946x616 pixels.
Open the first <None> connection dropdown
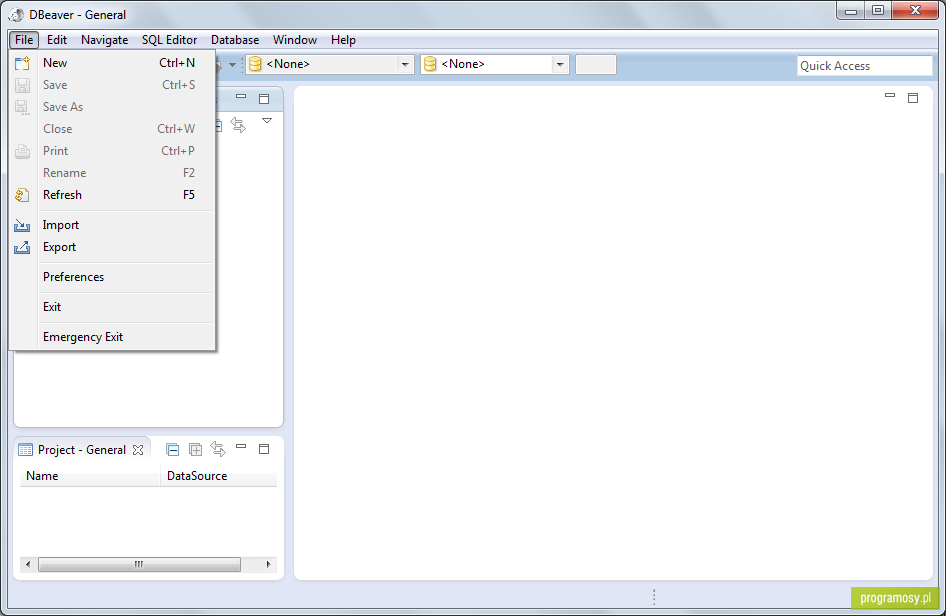(x=405, y=64)
